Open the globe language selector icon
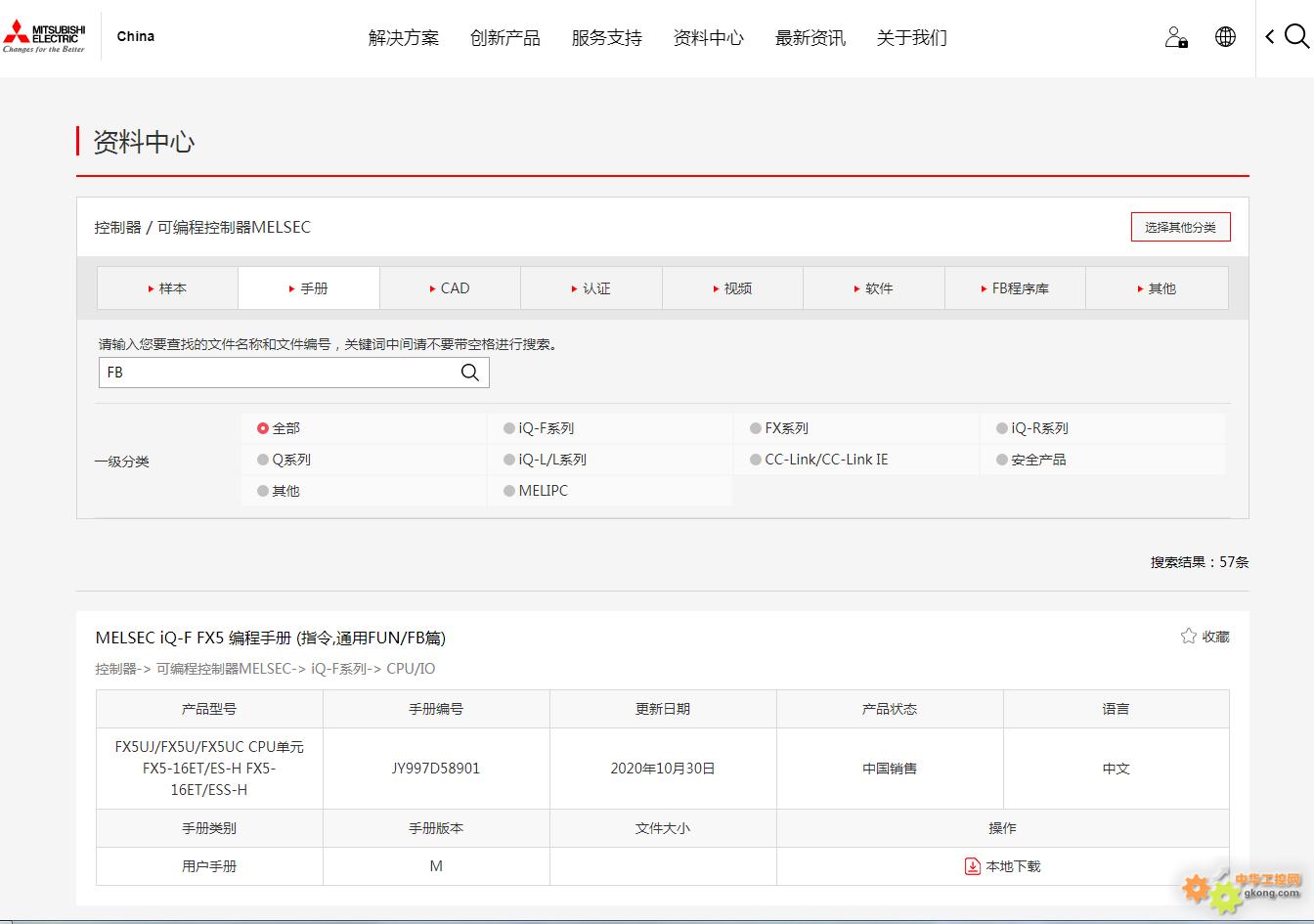This screenshot has width=1314, height=924. coord(1225,37)
